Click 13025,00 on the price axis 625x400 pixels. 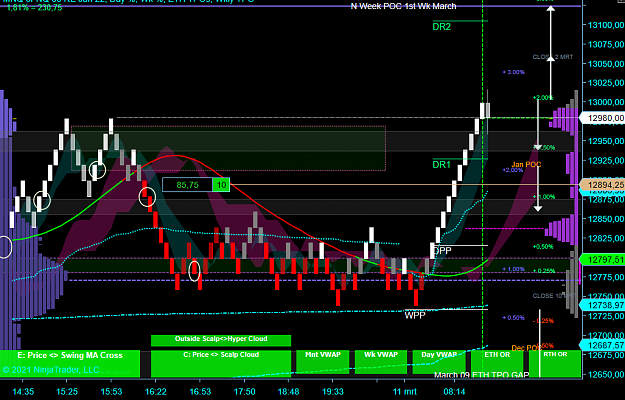tap(606, 83)
